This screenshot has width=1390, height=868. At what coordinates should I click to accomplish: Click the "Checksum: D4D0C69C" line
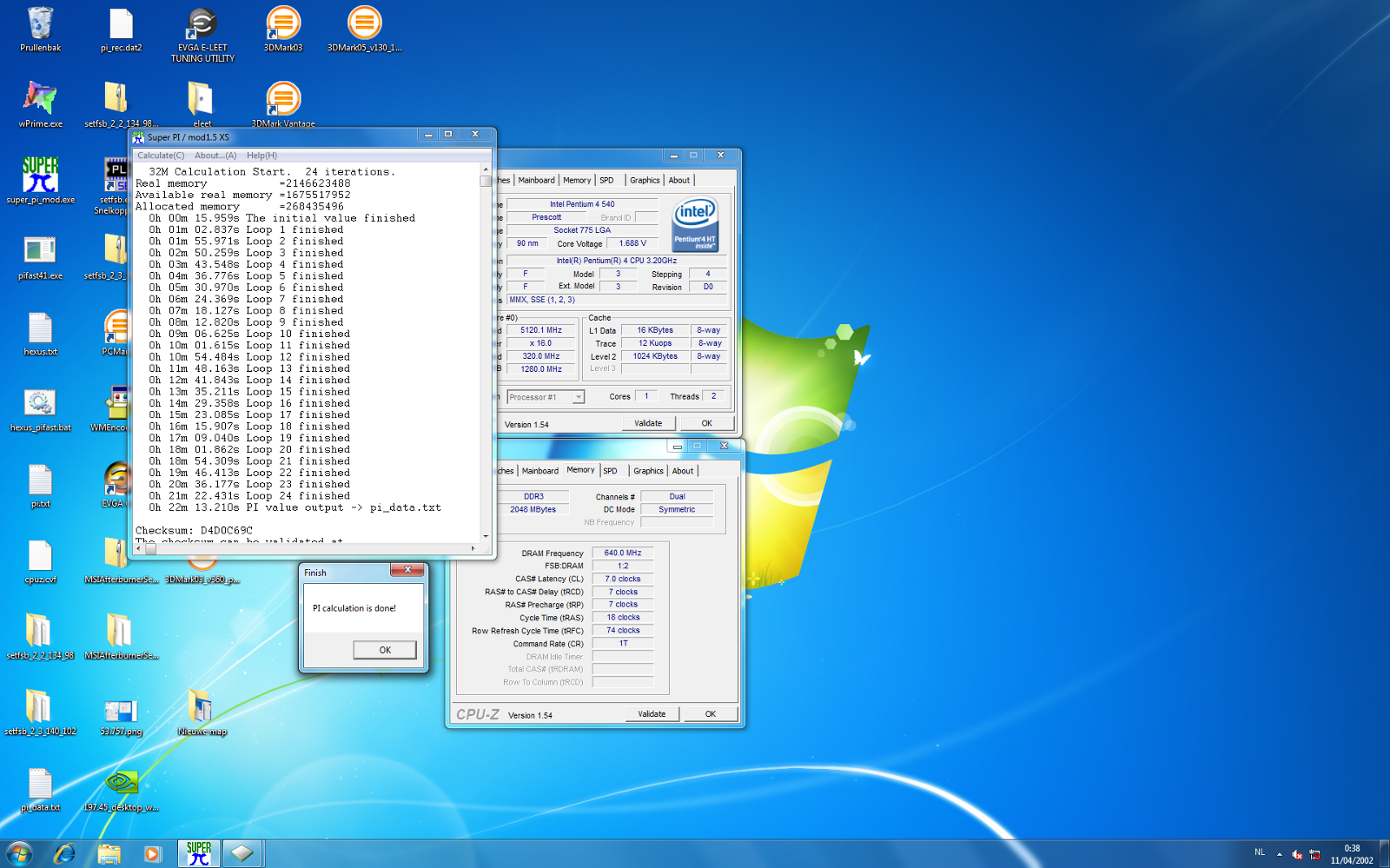point(194,530)
